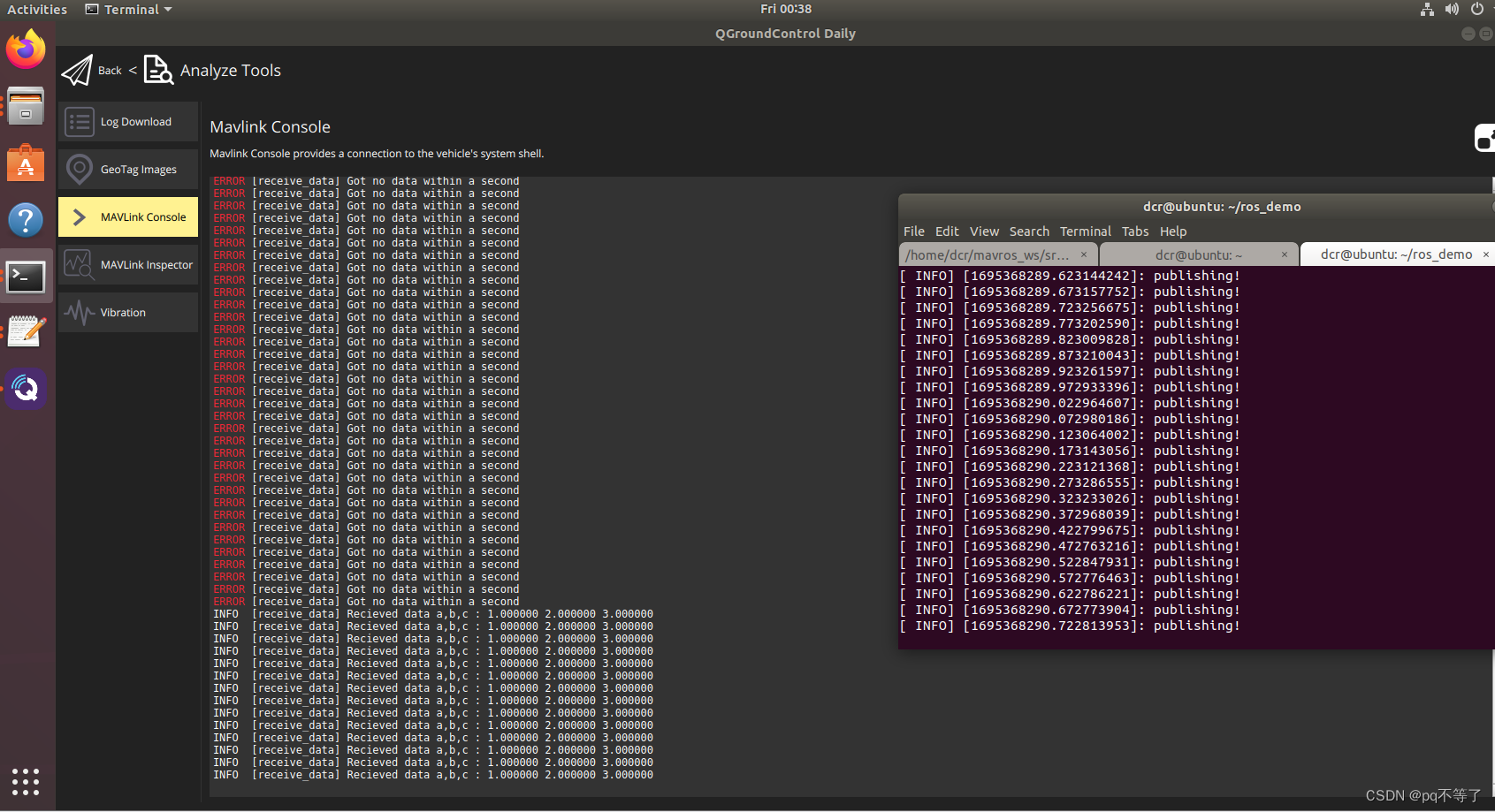Switch to the dcr@ubuntu: ~ terminal tab
The height and width of the screenshot is (812, 1495).
(1199, 254)
